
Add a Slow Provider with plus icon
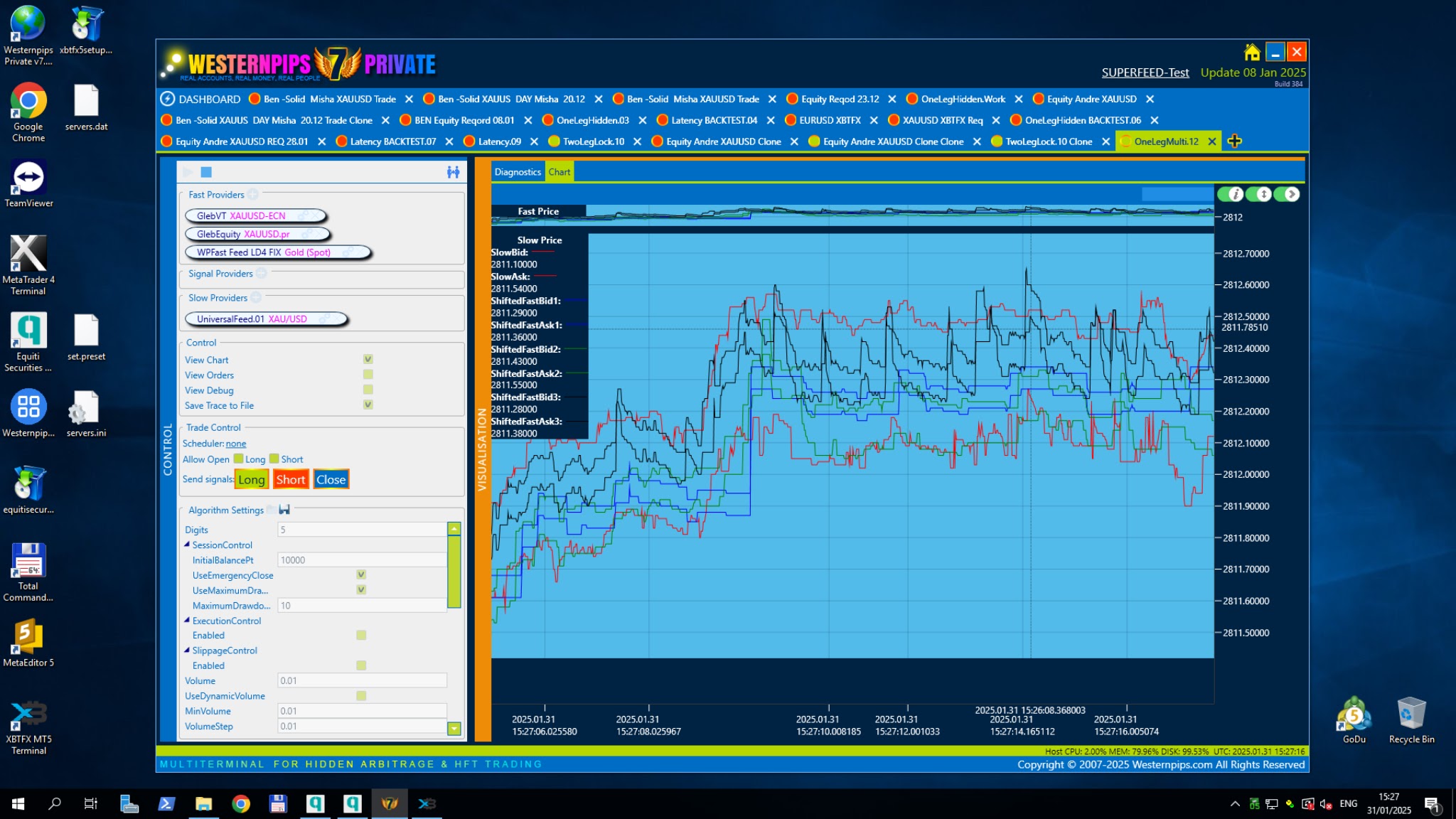pyautogui.click(x=256, y=298)
